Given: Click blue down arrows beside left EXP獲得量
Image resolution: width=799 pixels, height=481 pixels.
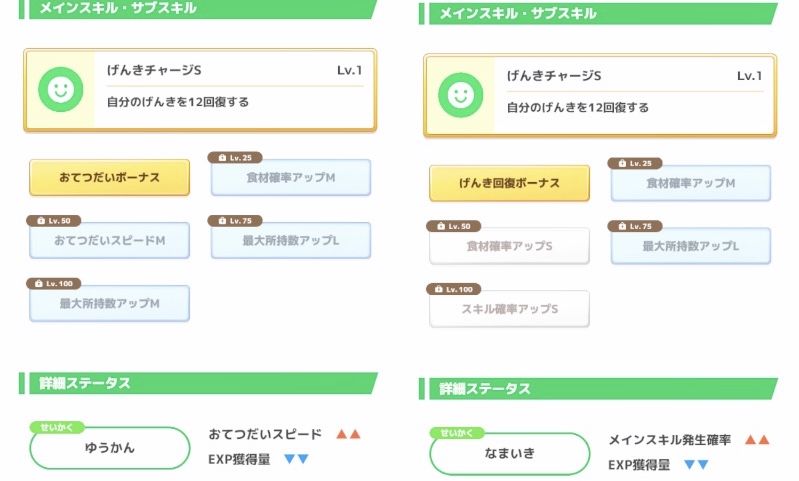Looking at the screenshot, I should coord(296,459).
